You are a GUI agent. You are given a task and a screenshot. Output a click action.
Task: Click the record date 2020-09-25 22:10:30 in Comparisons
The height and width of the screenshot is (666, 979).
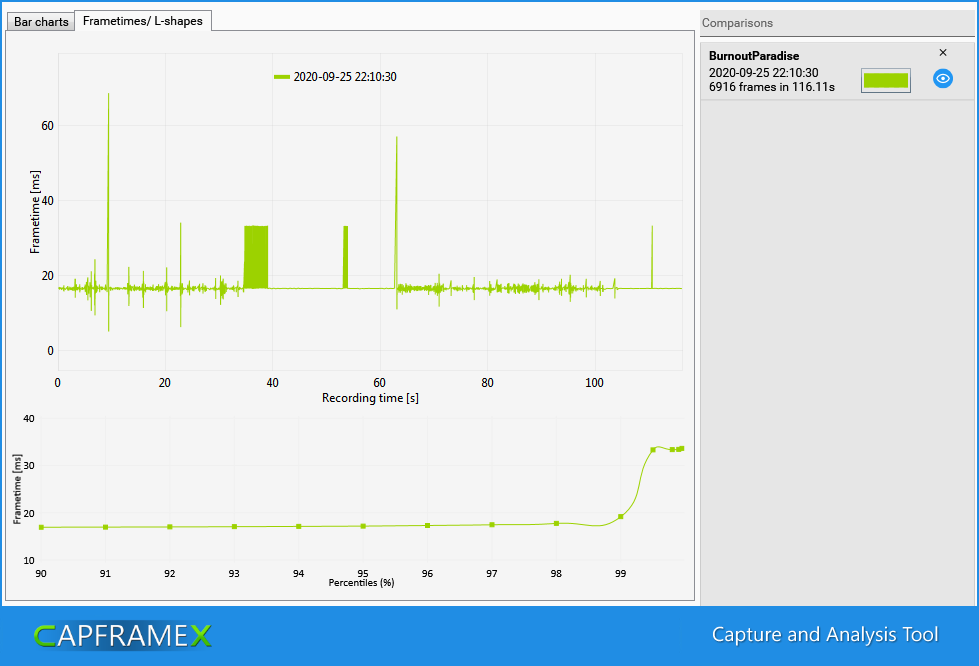(764, 72)
